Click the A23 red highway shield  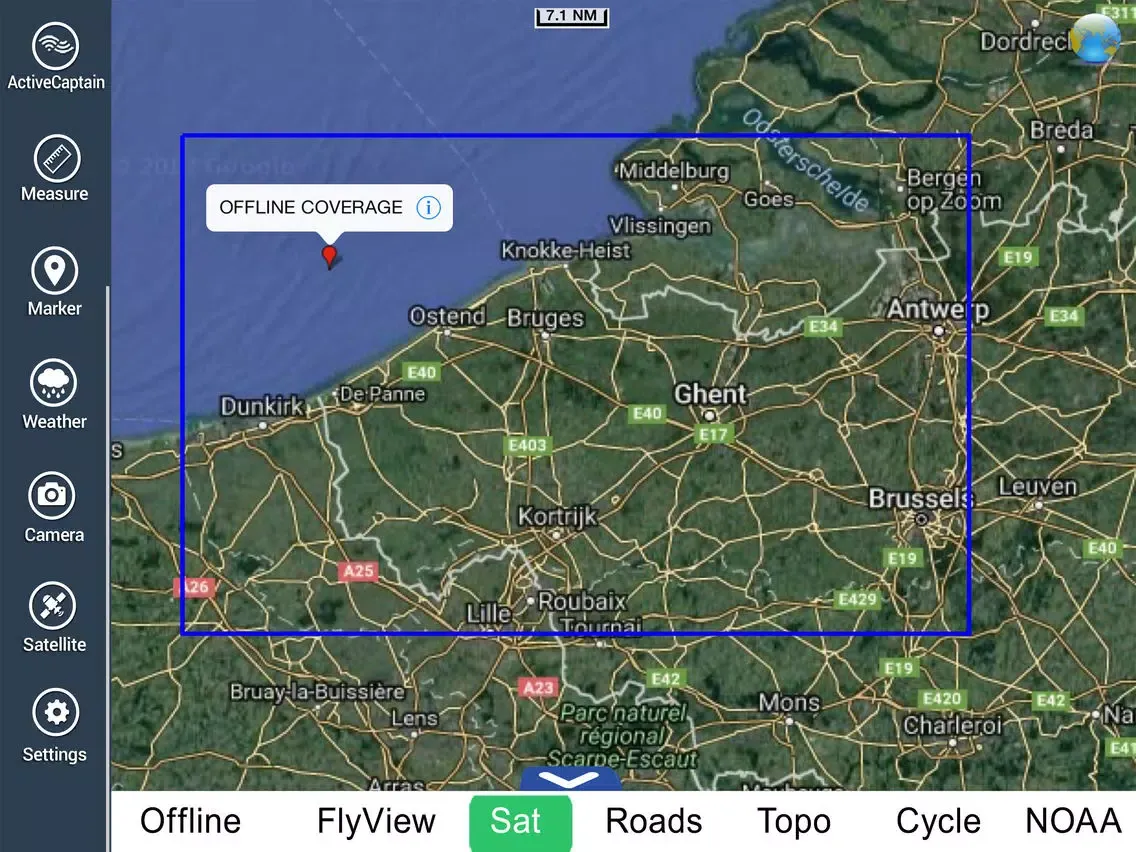pyautogui.click(x=538, y=688)
